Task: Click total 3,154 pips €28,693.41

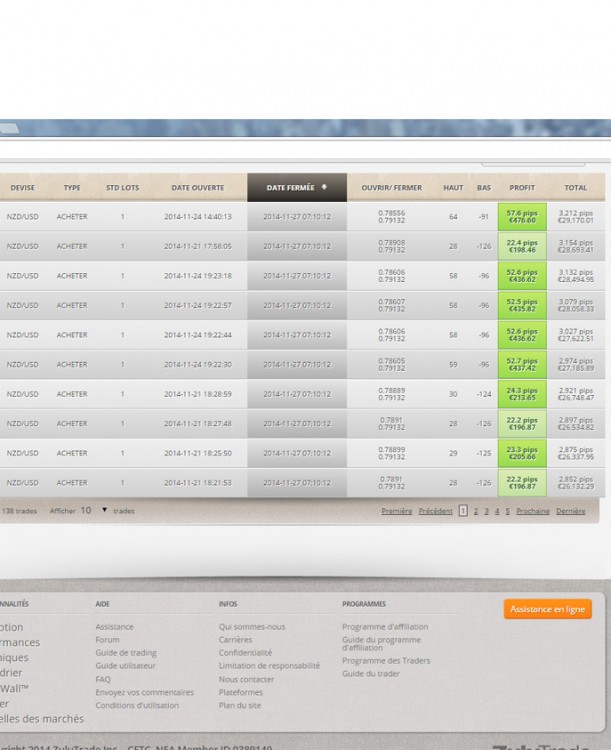Action: tap(576, 246)
